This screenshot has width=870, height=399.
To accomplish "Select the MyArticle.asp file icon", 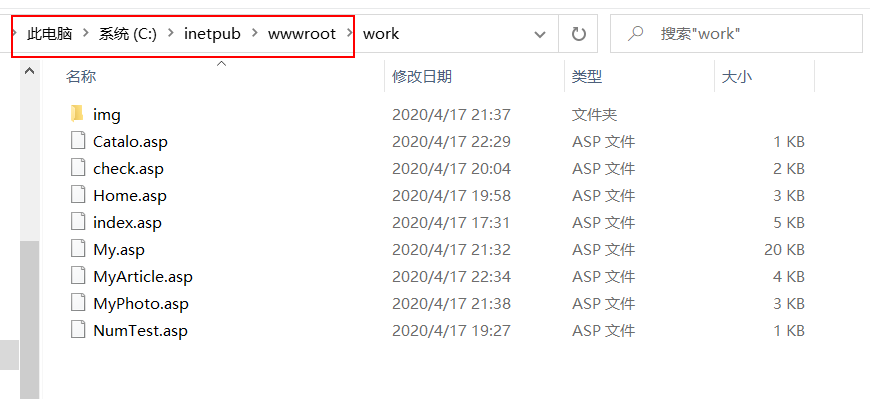I will pos(78,276).
